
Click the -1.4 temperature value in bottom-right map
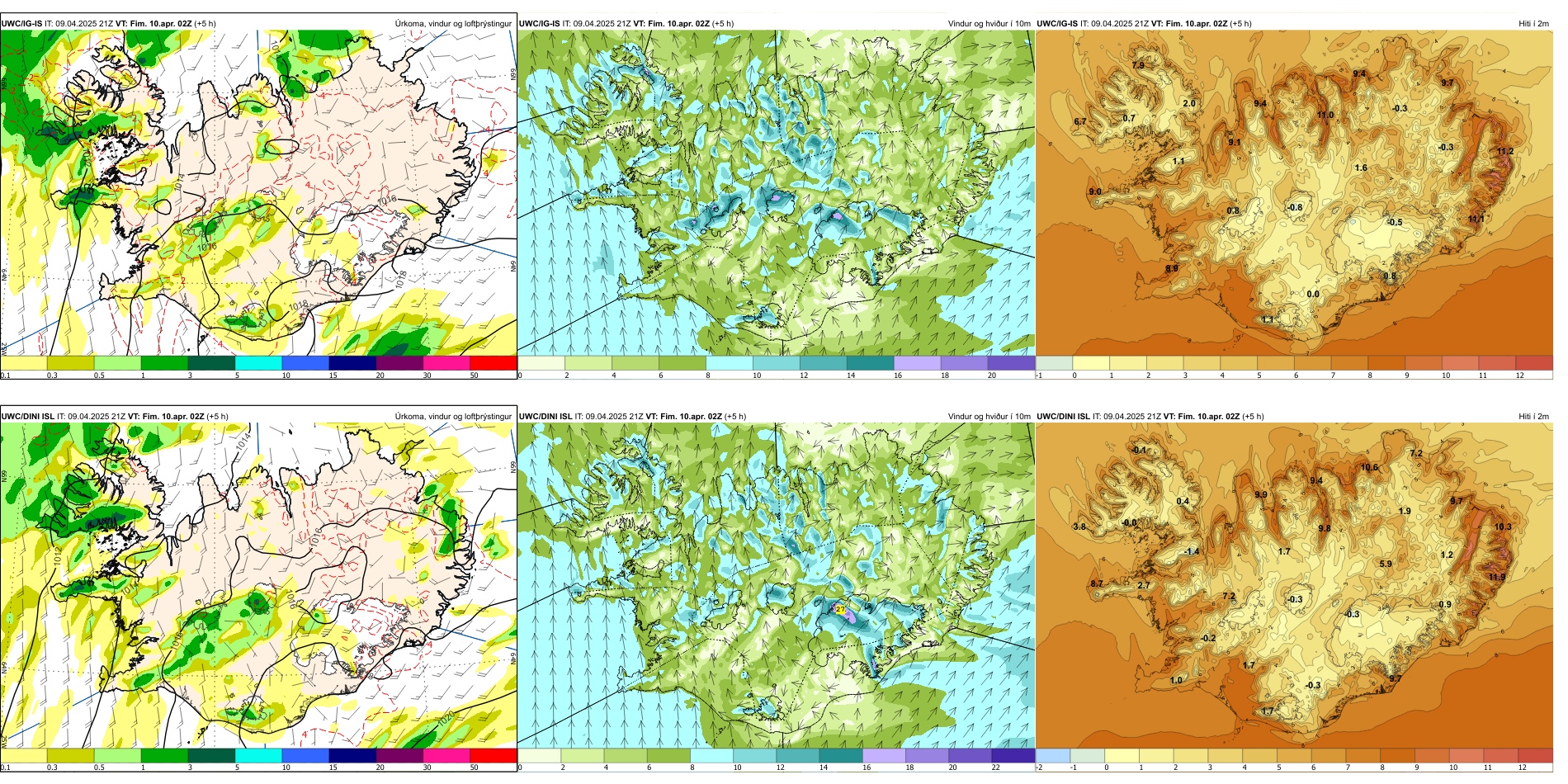[1191, 551]
